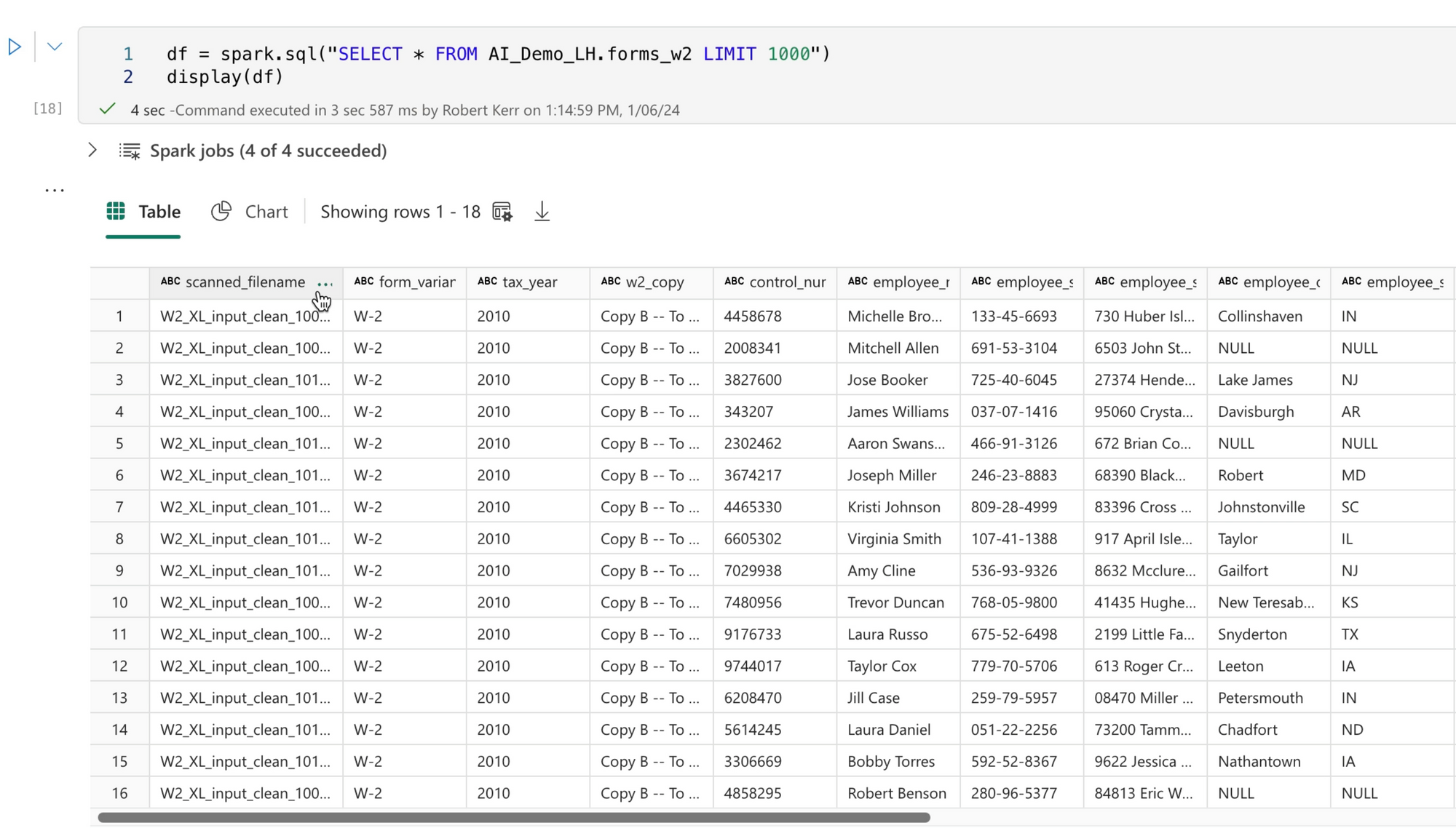Viewport: 1456px width, 828px height.
Task: Expand the Spark jobs section
Action: click(92, 151)
